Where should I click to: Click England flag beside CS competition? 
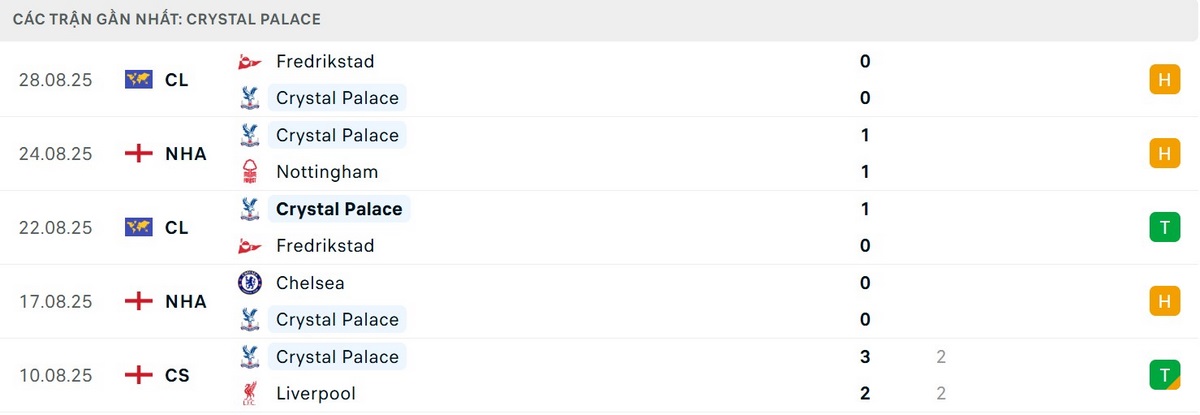[138, 376]
